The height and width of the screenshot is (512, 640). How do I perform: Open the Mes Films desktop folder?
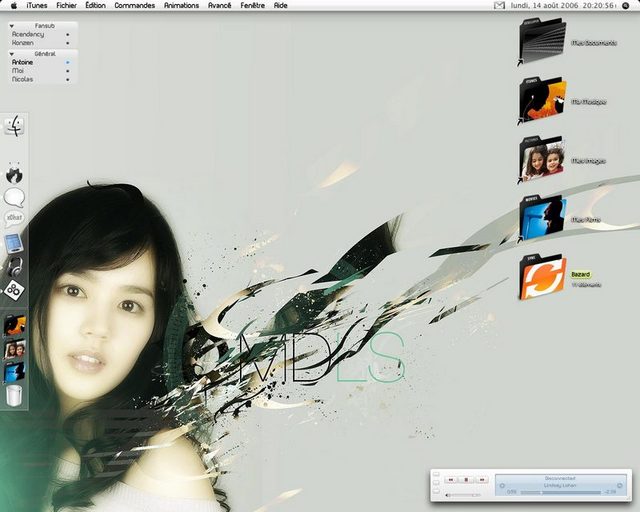pos(542,218)
